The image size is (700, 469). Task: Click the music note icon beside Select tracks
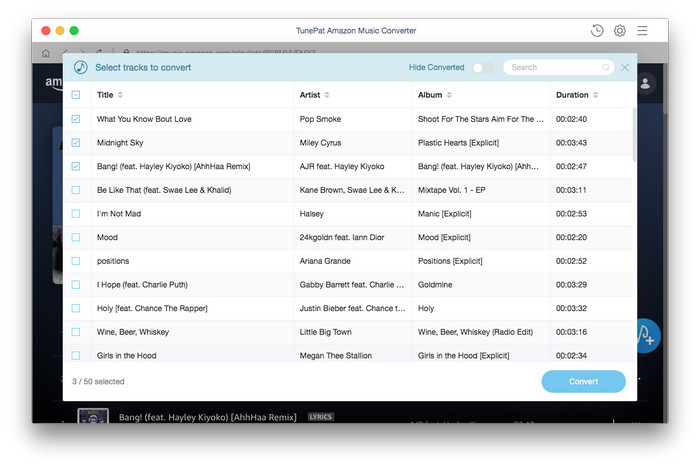(x=80, y=67)
